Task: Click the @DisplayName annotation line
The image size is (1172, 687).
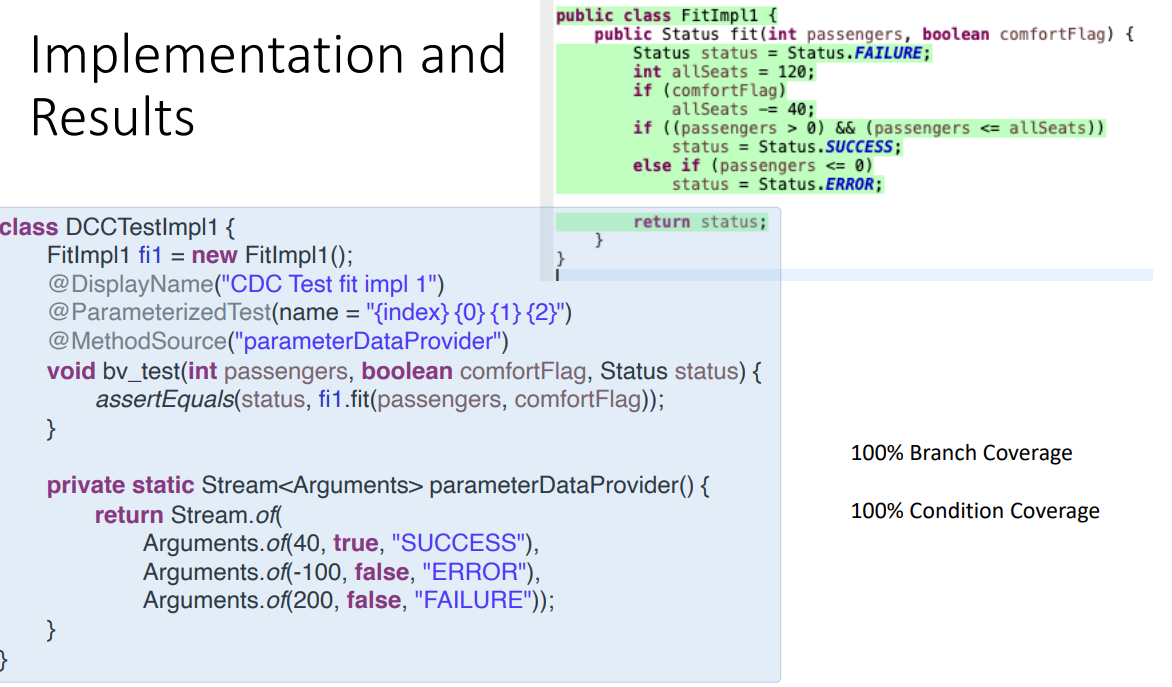Action: [x=245, y=284]
